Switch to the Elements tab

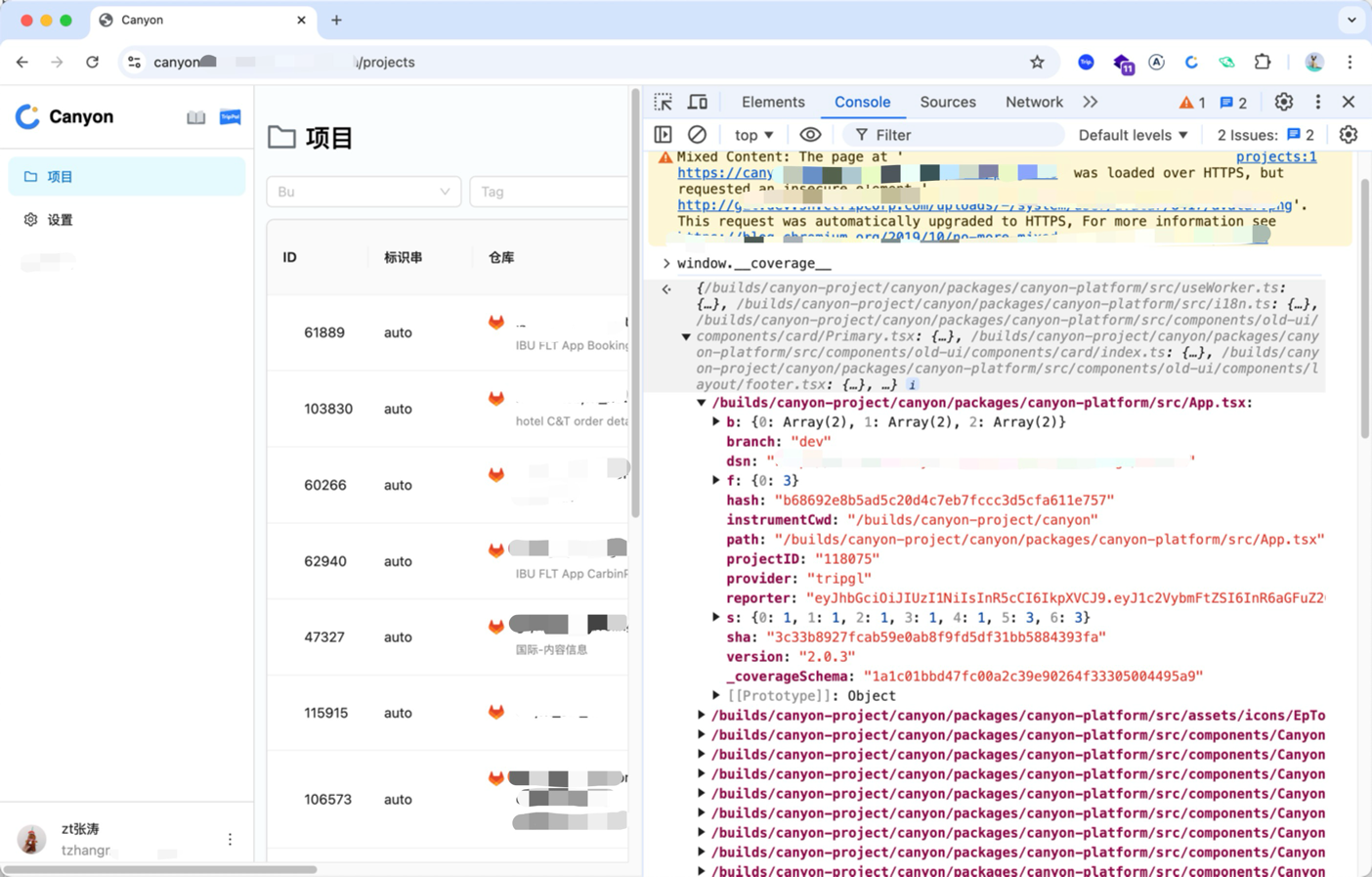pyautogui.click(x=772, y=102)
